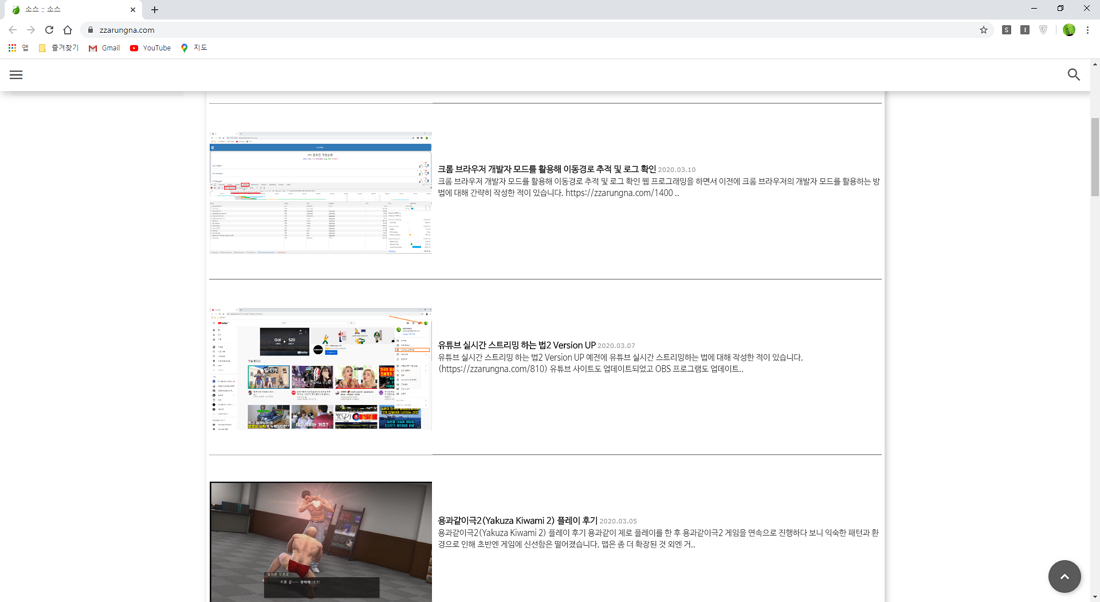1100x602 pixels.
Task: Open the hamburger menu on the site
Action: 16,74
